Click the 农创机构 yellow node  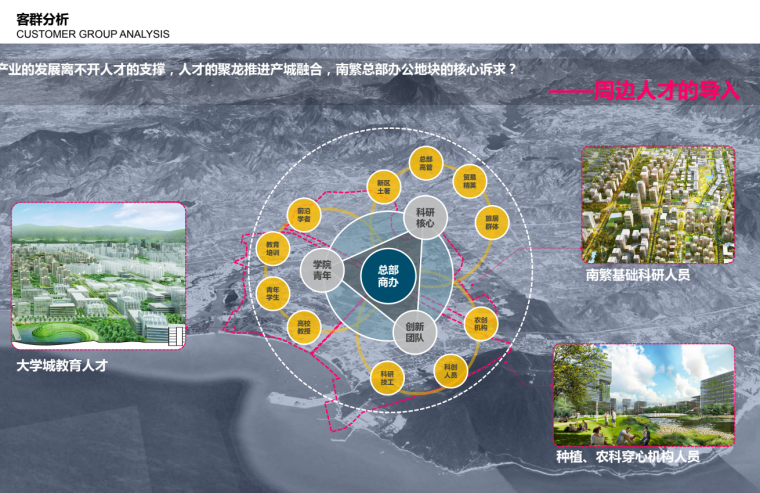(482, 323)
